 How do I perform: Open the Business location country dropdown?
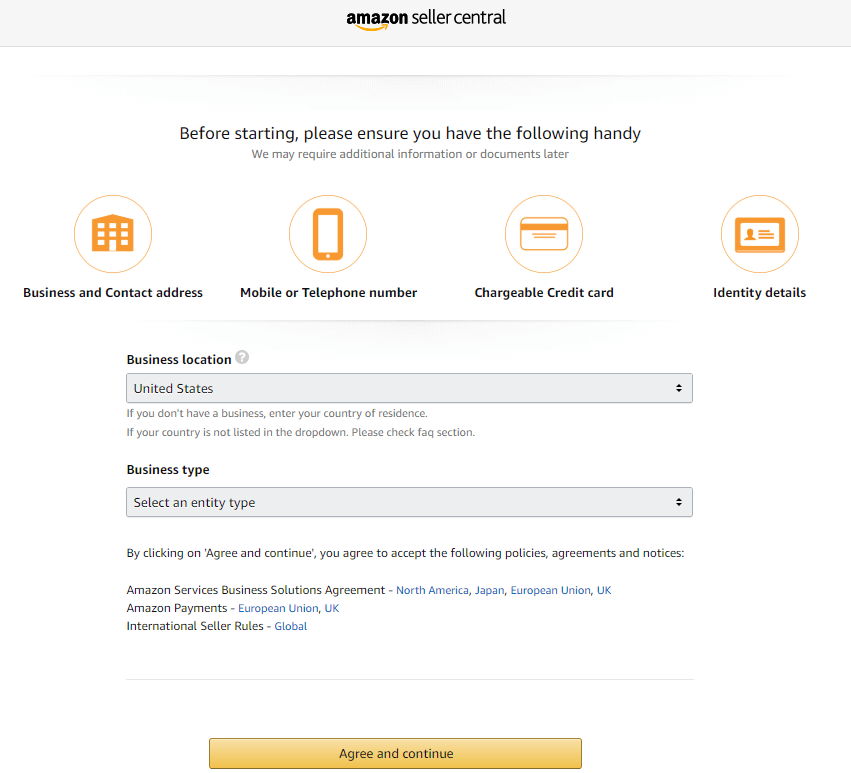[x=409, y=388]
